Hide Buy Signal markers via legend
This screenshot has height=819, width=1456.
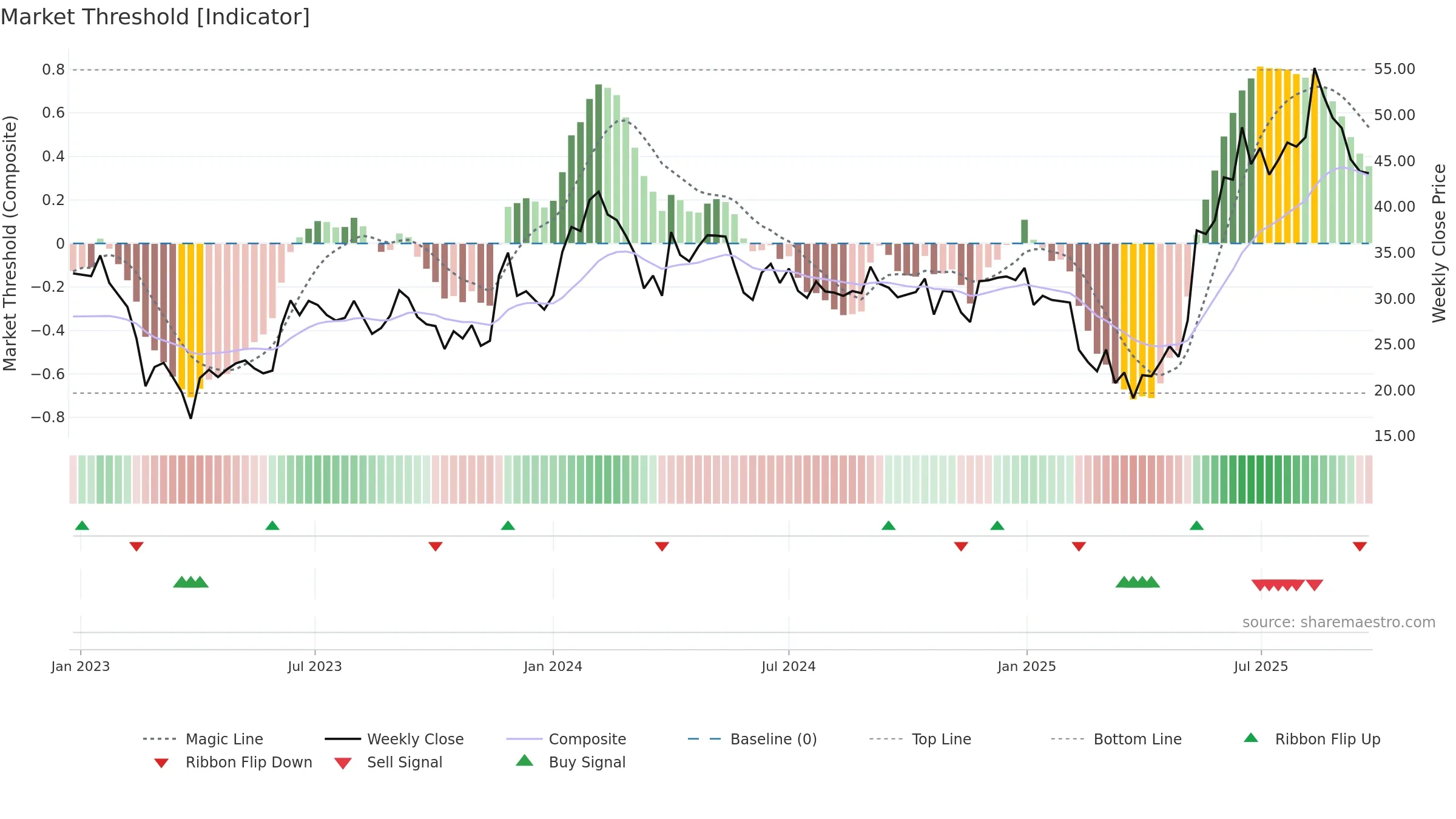pyautogui.click(x=570, y=762)
